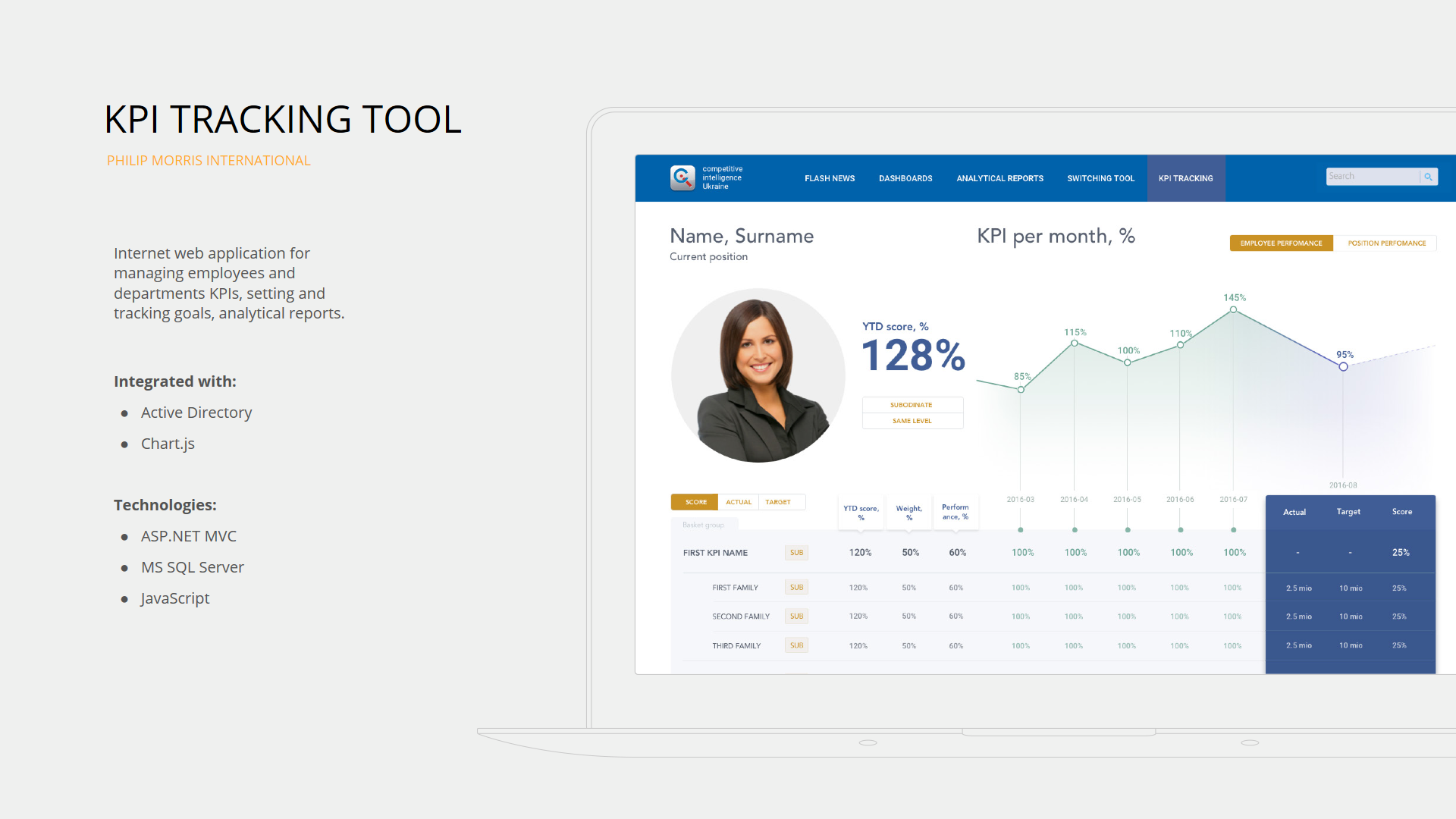Viewport: 1456px width, 819px height.
Task: Open the Dashboards section
Action: [904, 178]
